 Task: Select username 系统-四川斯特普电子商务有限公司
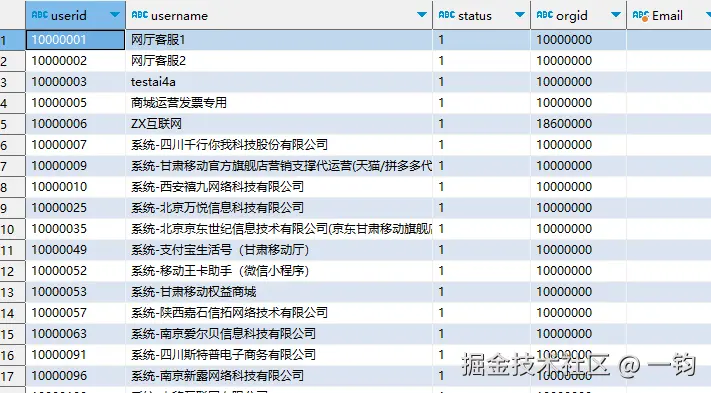279,355
